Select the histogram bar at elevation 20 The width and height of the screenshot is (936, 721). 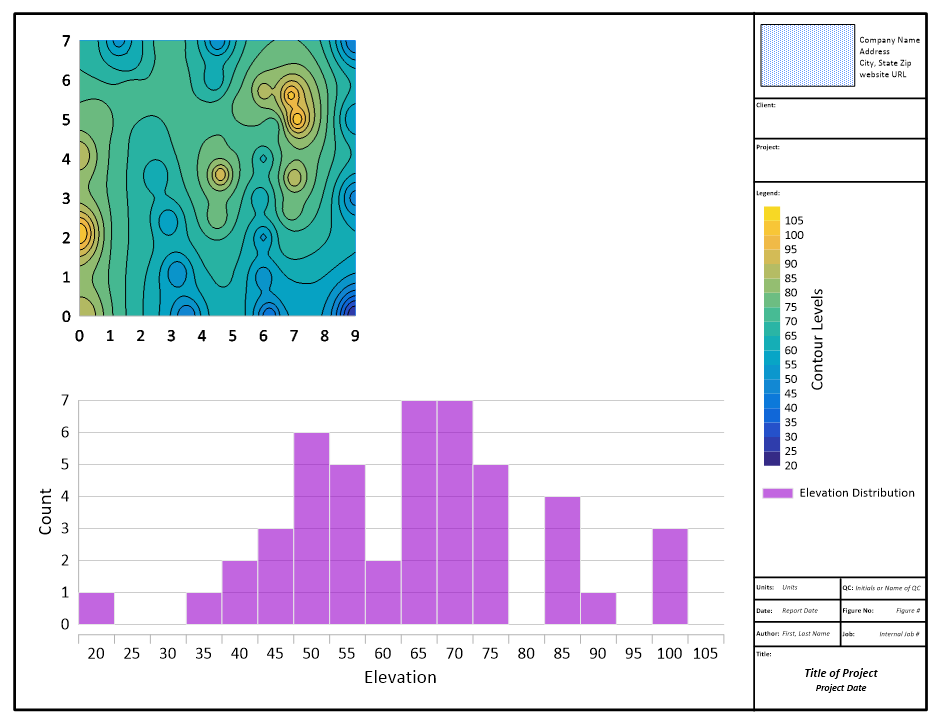pos(96,608)
